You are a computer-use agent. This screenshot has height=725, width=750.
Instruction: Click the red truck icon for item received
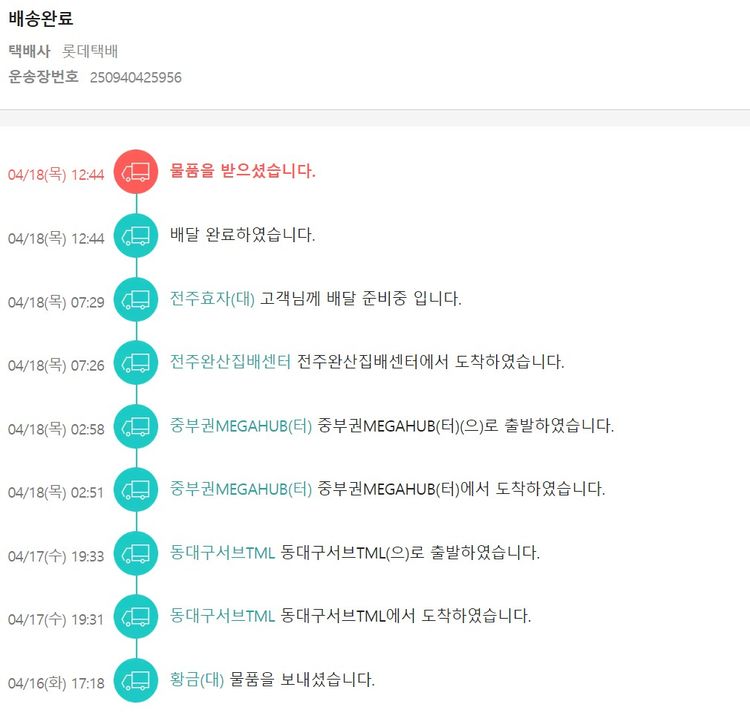136,172
